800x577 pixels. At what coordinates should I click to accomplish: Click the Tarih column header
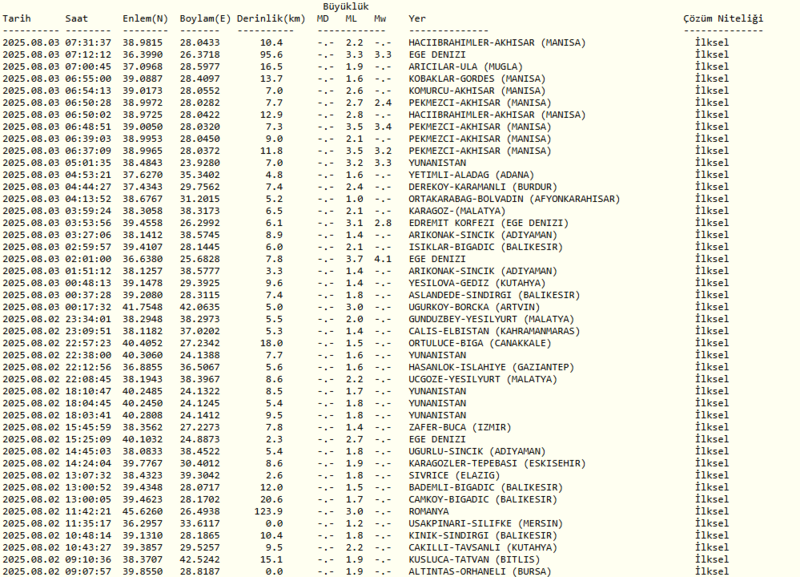tap(21, 18)
